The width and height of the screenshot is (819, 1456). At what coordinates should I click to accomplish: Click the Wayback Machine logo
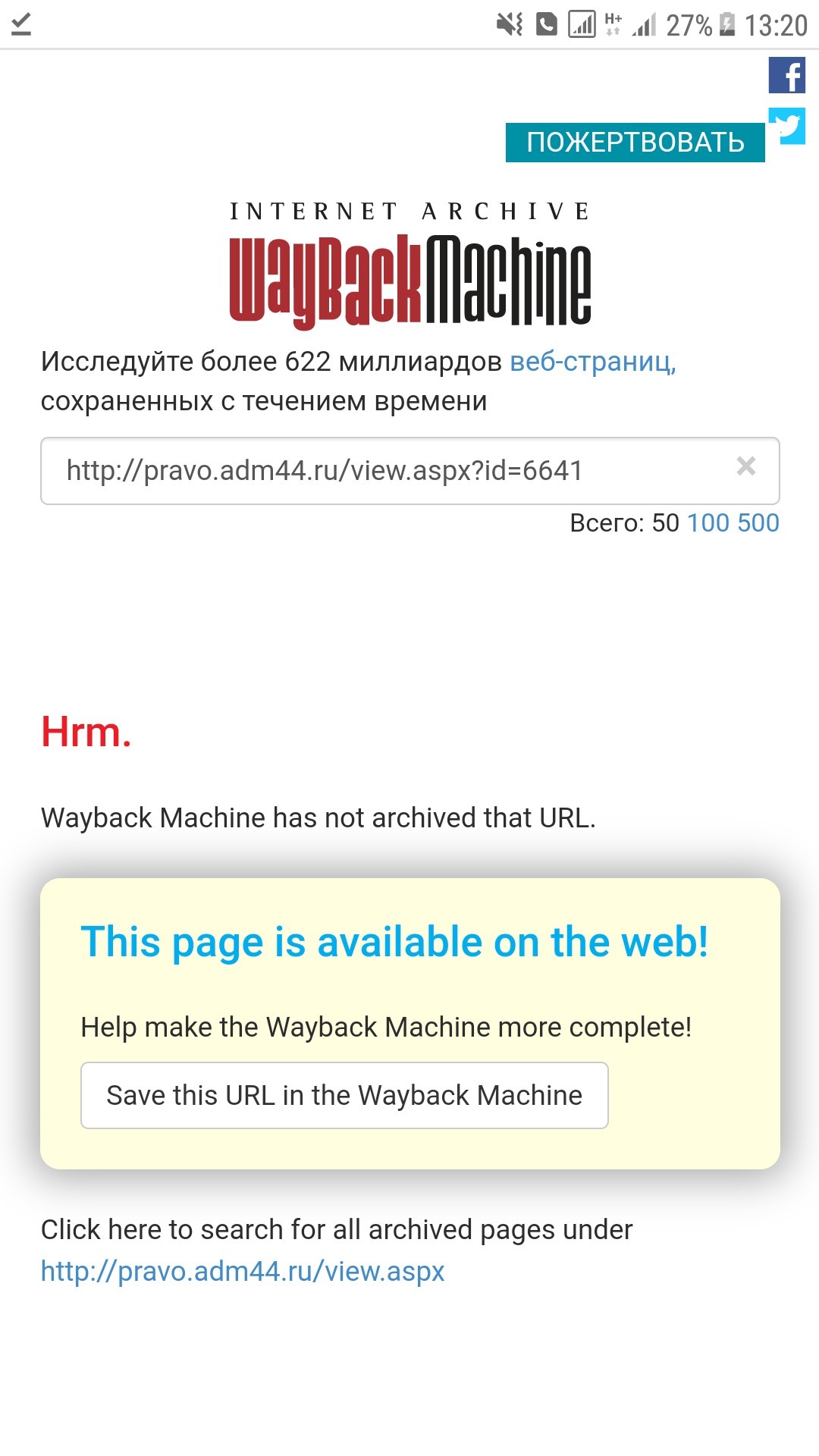click(x=410, y=281)
